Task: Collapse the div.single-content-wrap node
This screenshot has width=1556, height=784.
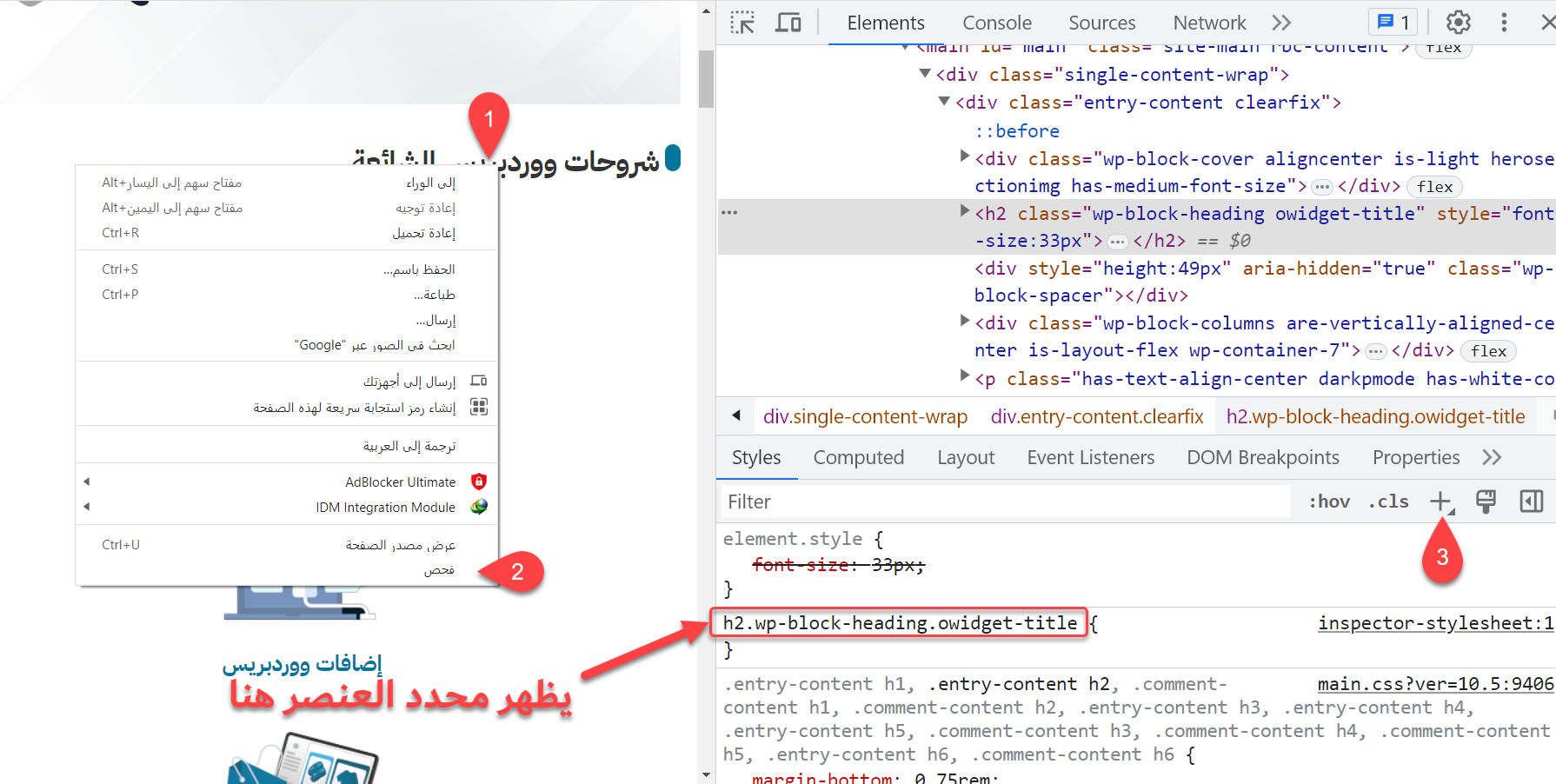Action: coord(925,74)
